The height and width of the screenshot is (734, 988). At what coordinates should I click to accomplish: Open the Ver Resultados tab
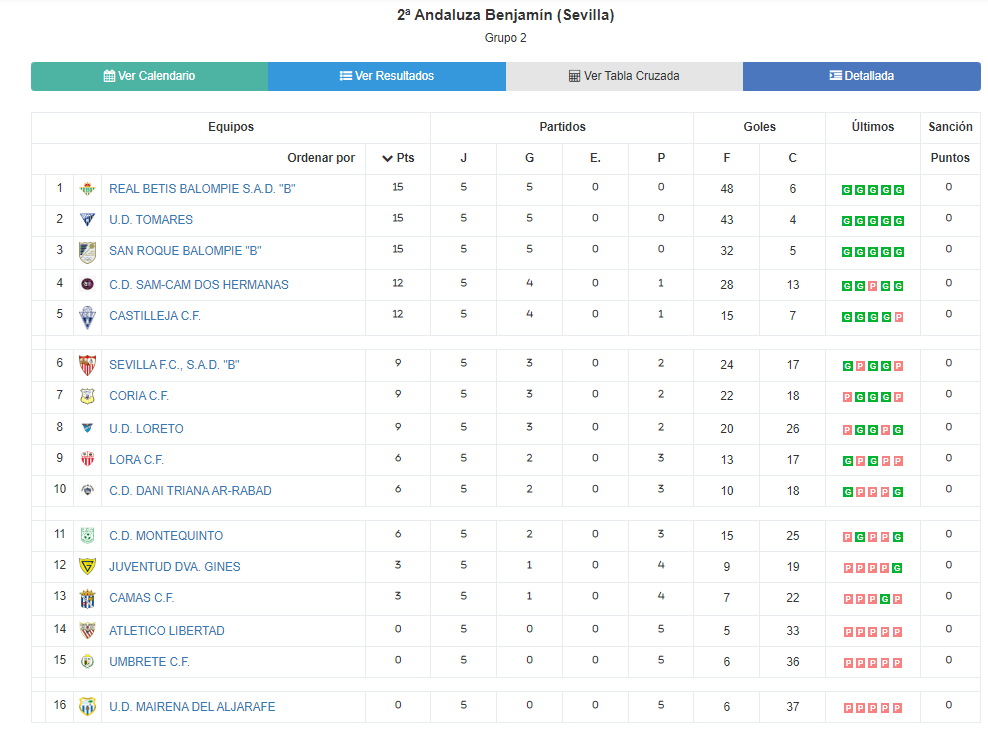pyautogui.click(x=387, y=76)
